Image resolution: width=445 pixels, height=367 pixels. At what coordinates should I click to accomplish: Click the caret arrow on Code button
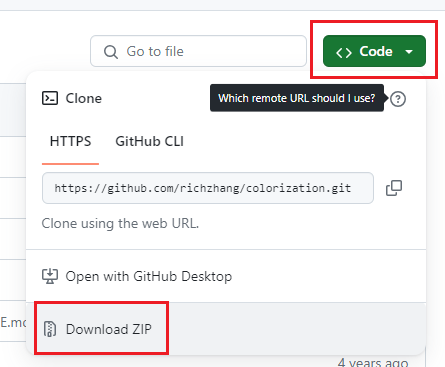[x=409, y=52]
